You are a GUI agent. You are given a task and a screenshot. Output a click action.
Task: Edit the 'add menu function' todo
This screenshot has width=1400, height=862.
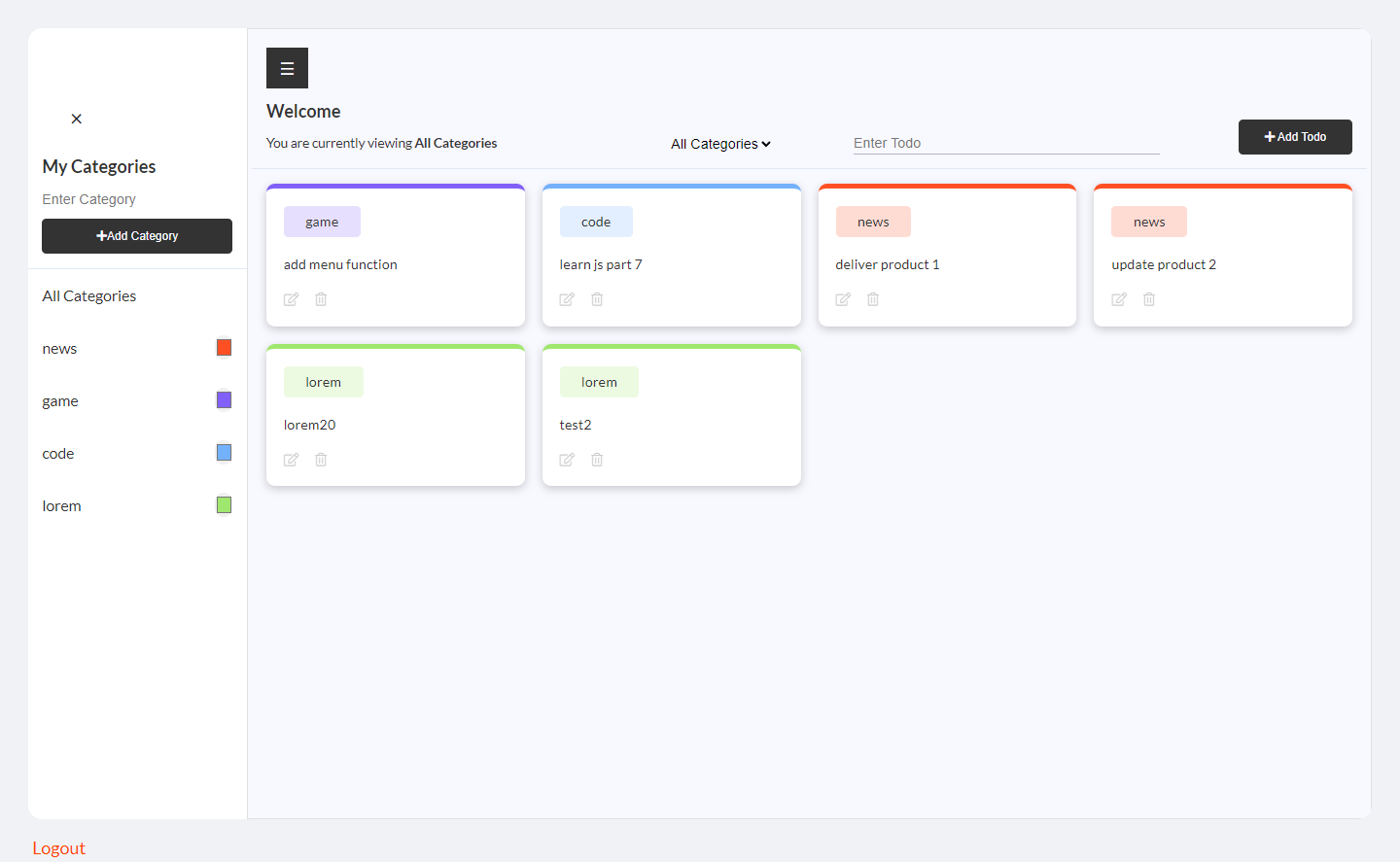[x=291, y=299]
